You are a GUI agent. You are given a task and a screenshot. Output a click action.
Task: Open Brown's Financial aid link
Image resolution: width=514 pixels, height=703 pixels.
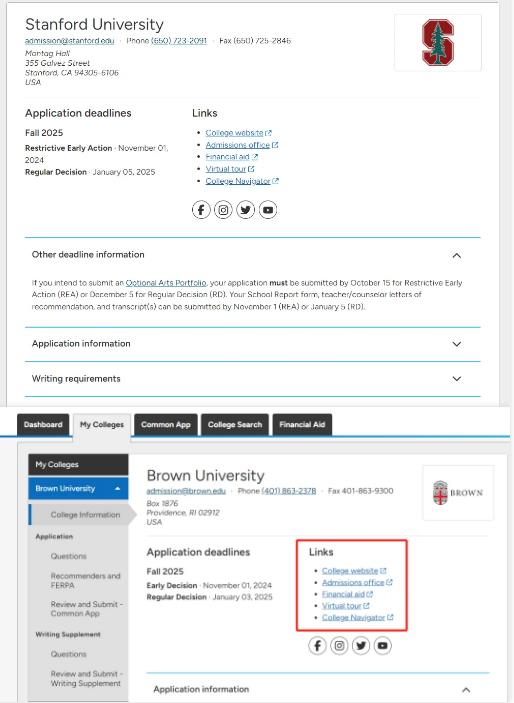click(x=347, y=594)
